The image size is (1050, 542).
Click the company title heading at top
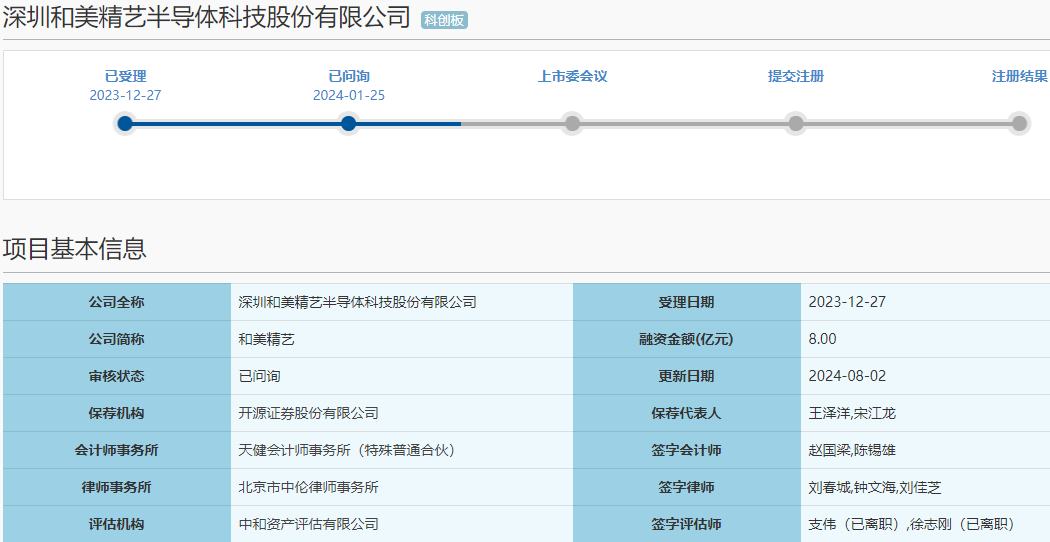pos(207,18)
